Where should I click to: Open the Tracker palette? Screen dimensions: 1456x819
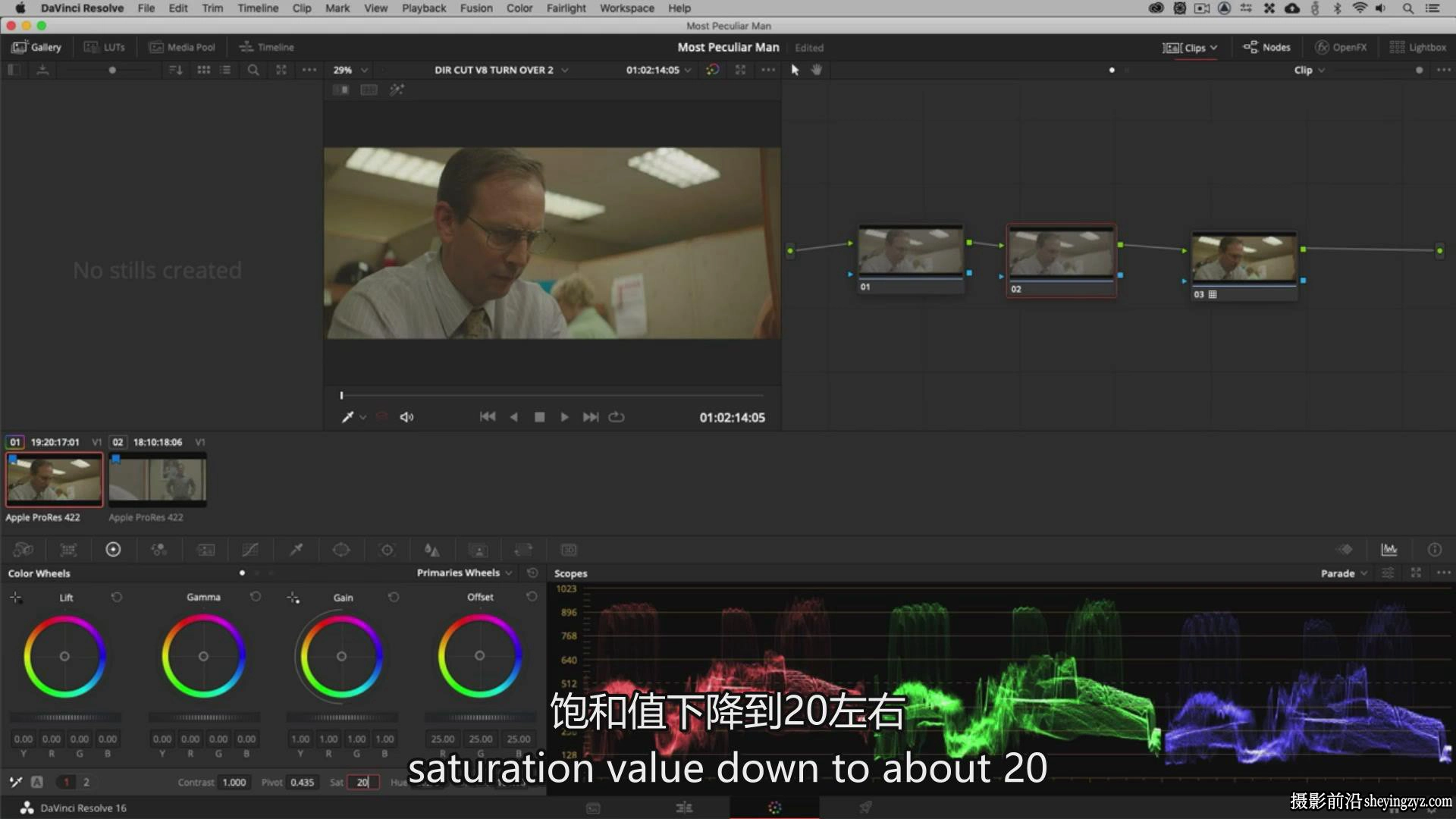click(387, 550)
